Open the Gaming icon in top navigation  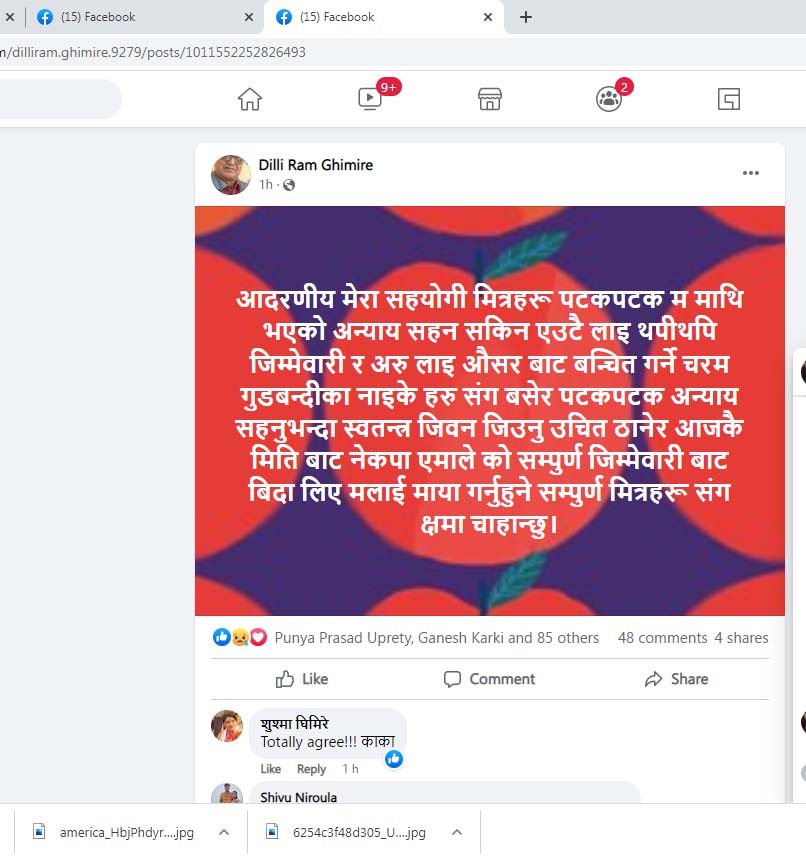729,99
